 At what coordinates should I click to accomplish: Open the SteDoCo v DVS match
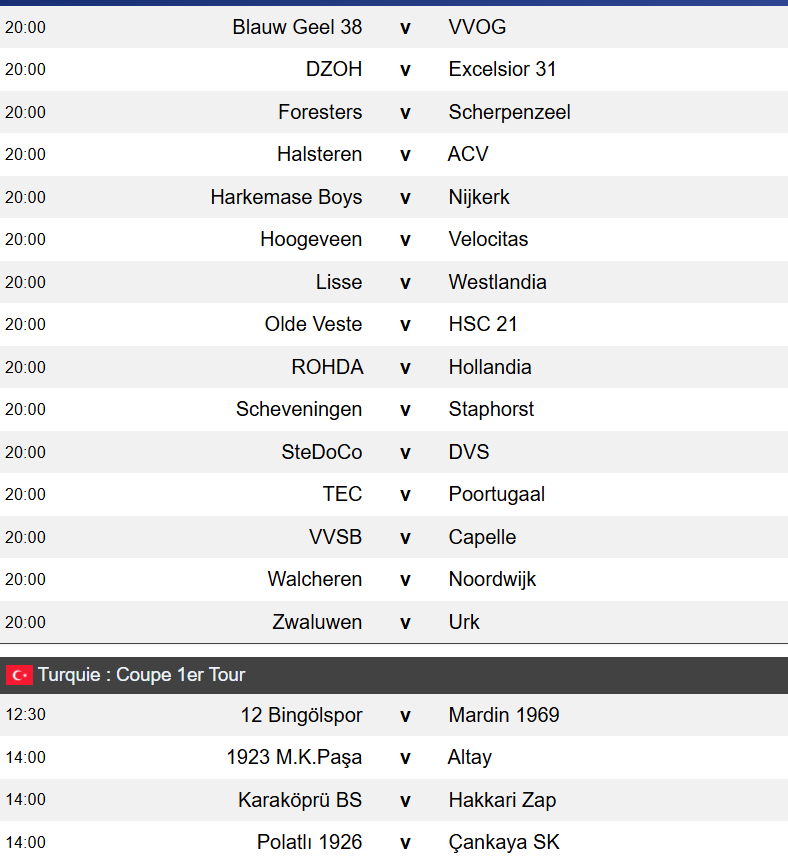click(405, 452)
